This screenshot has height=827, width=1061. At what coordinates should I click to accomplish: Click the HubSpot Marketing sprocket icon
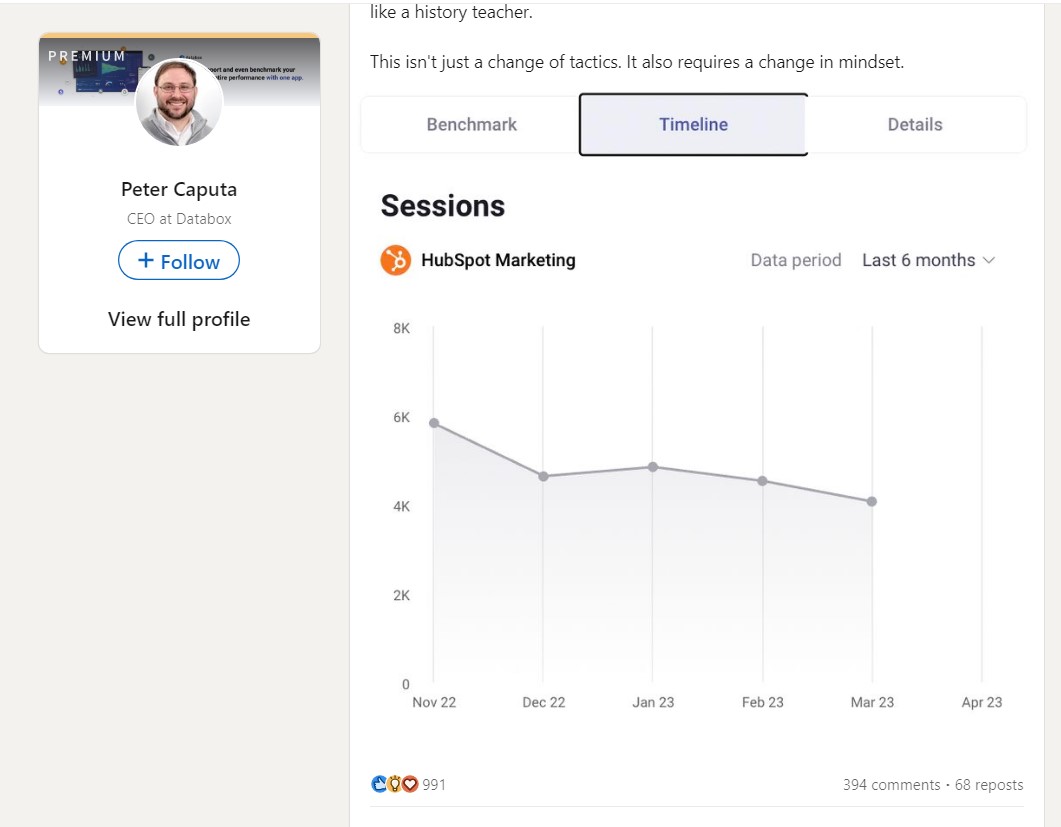pos(396,259)
